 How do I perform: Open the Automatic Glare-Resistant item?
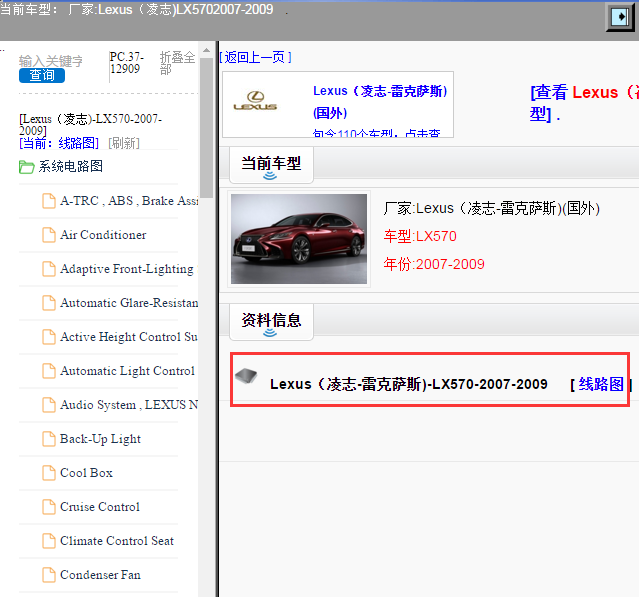(129, 303)
